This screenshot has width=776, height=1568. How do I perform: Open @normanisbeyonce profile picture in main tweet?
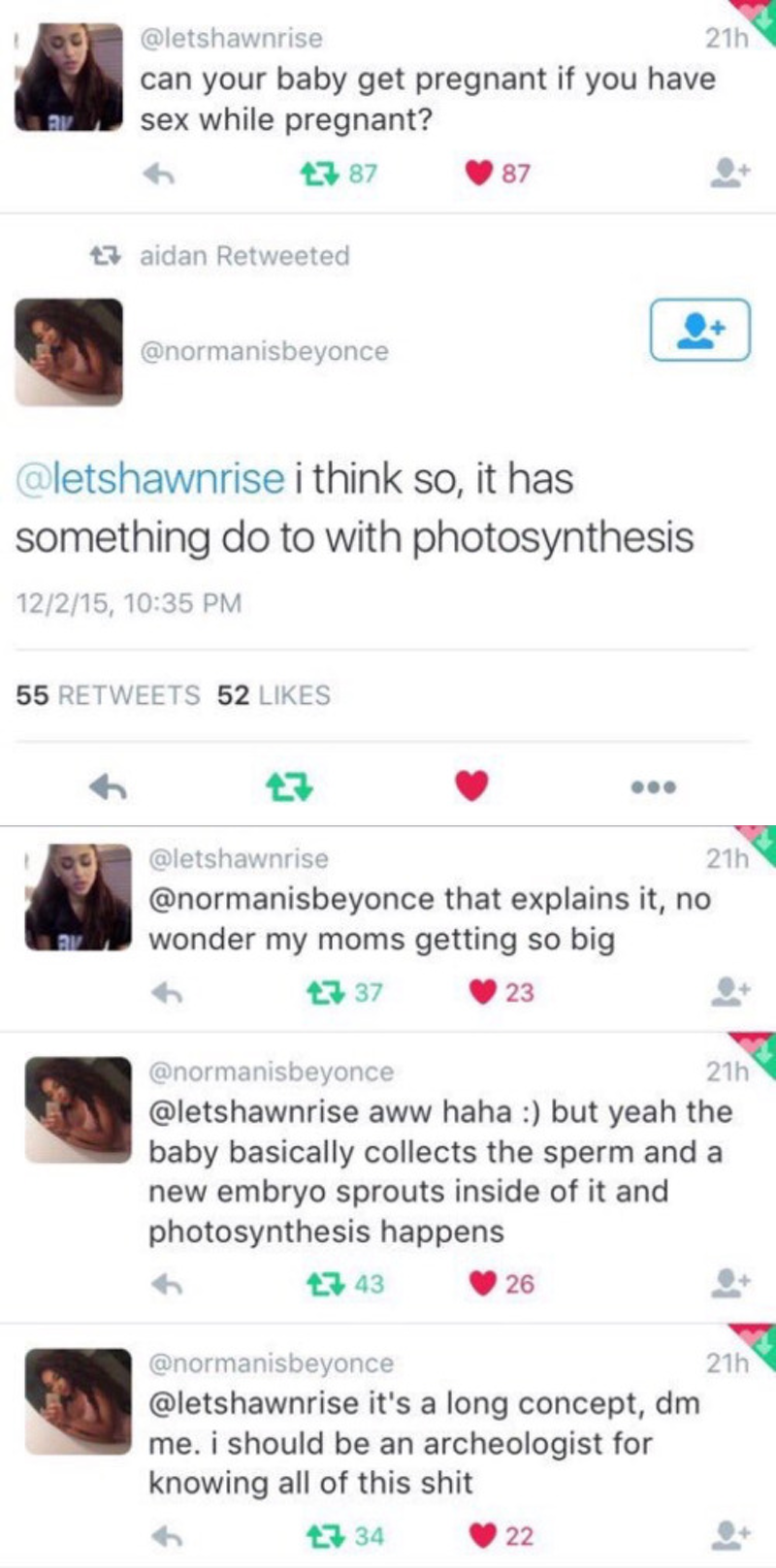(x=69, y=351)
